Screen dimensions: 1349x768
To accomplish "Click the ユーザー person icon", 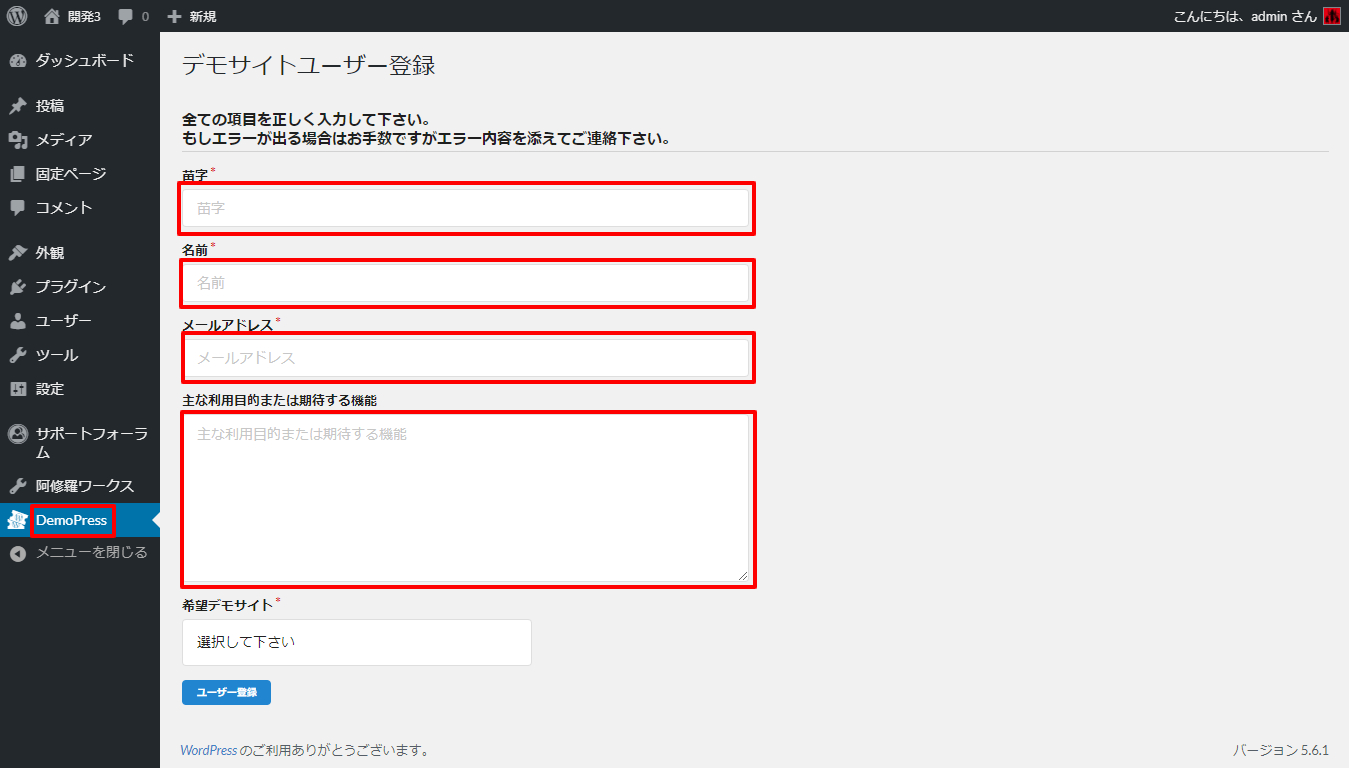I will 18,321.
